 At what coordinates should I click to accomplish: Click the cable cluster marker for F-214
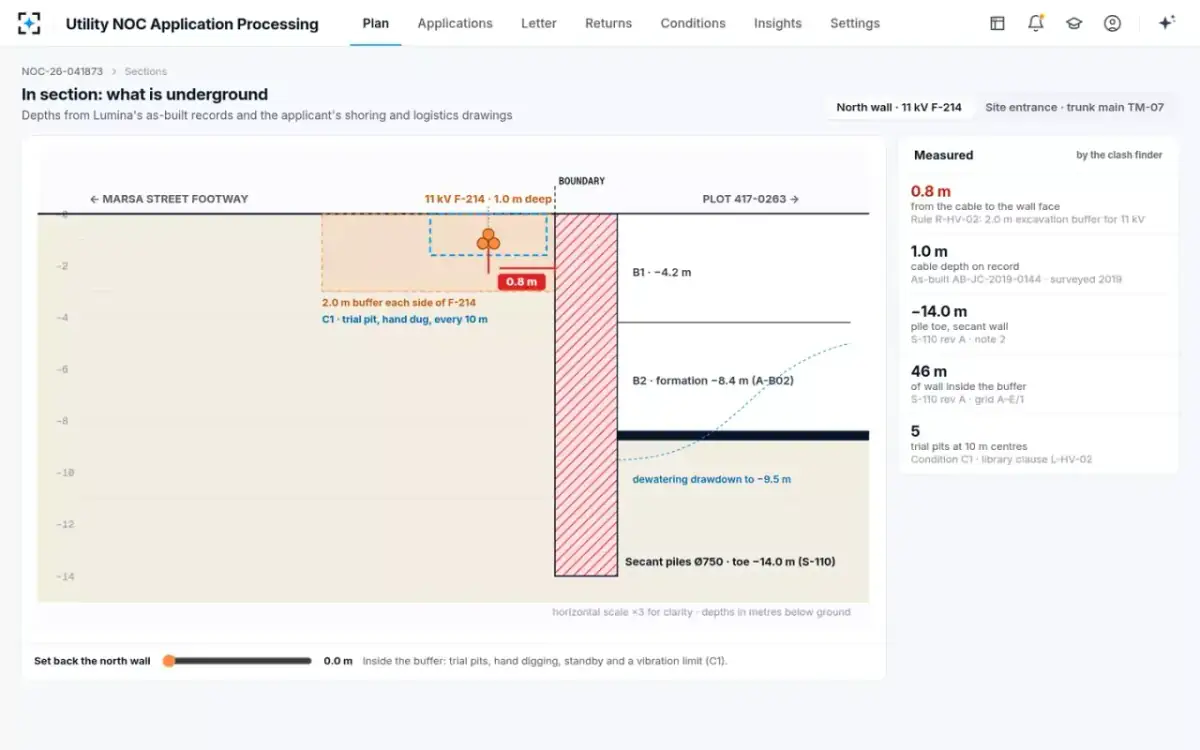(488, 240)
